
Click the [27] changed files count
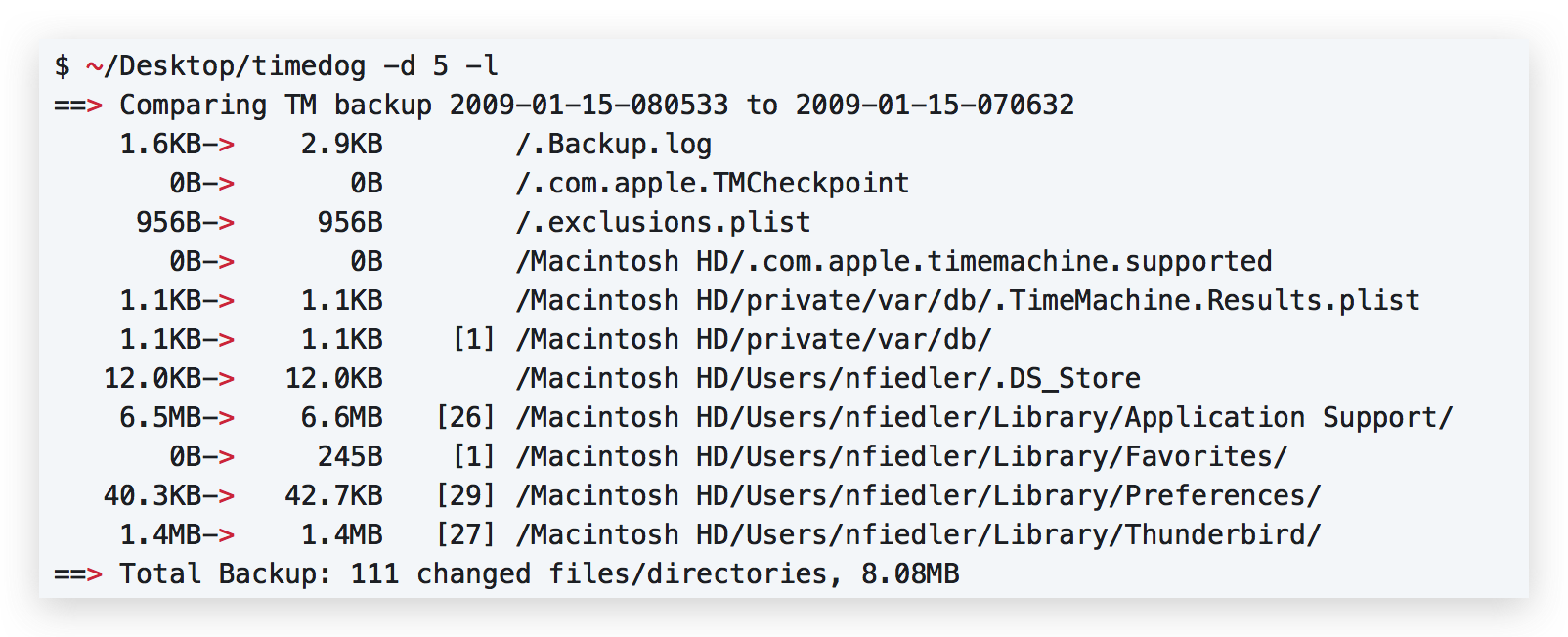pos(465,534)
